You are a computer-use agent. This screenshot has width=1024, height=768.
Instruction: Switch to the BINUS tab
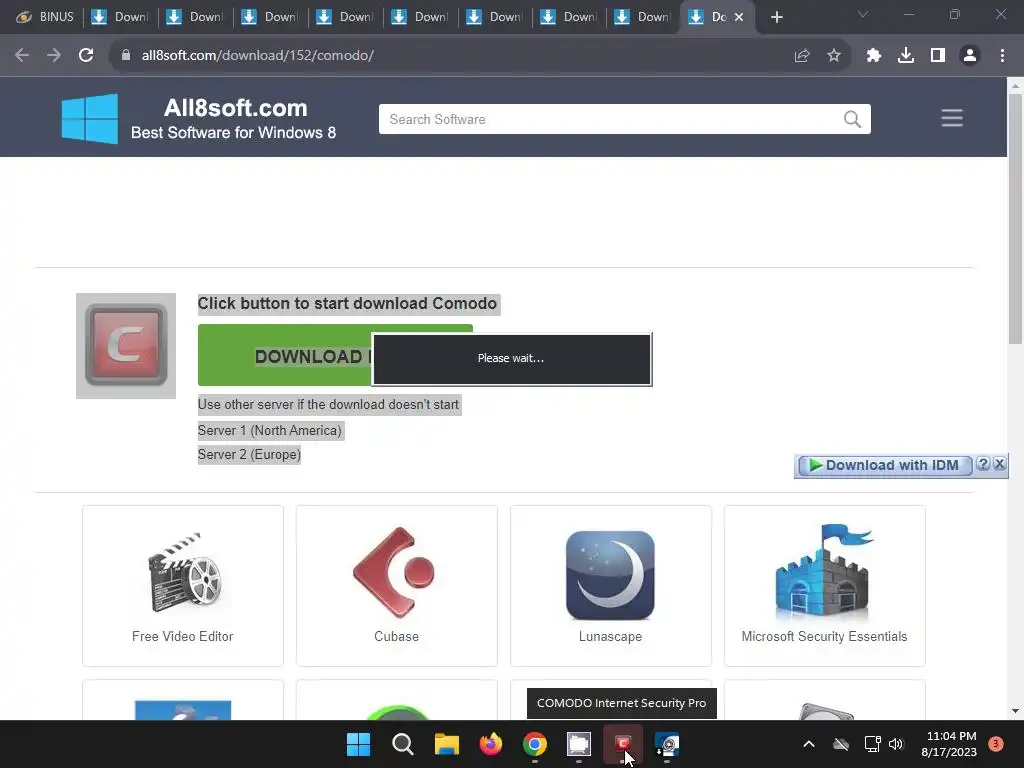(44, 17)
